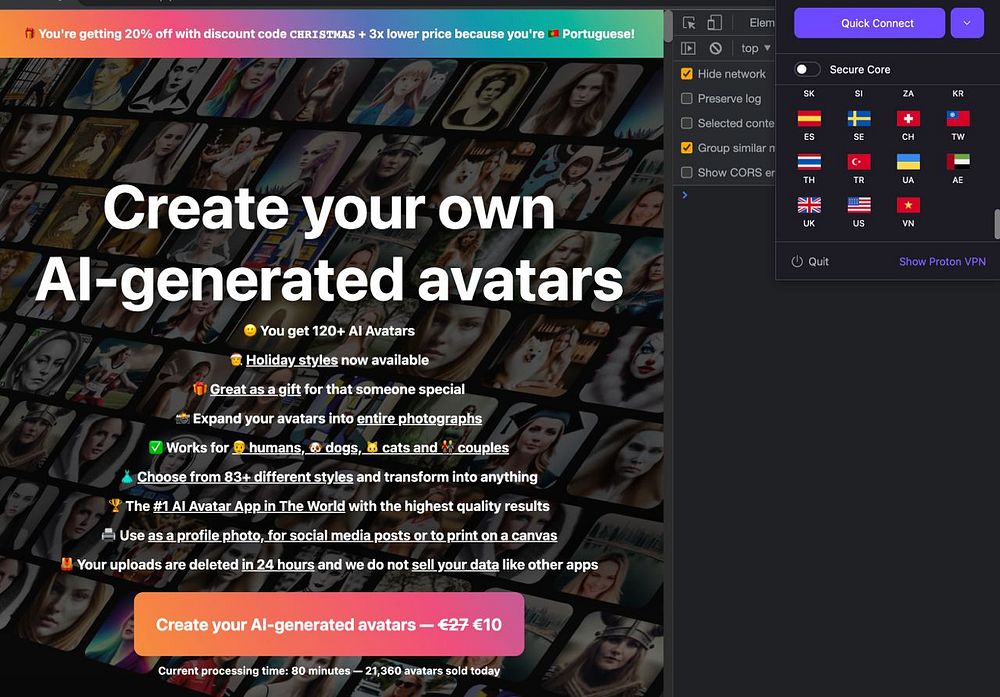Open the top context dropdown
This screenshot has width=1000, height=697.
(756, 48)
